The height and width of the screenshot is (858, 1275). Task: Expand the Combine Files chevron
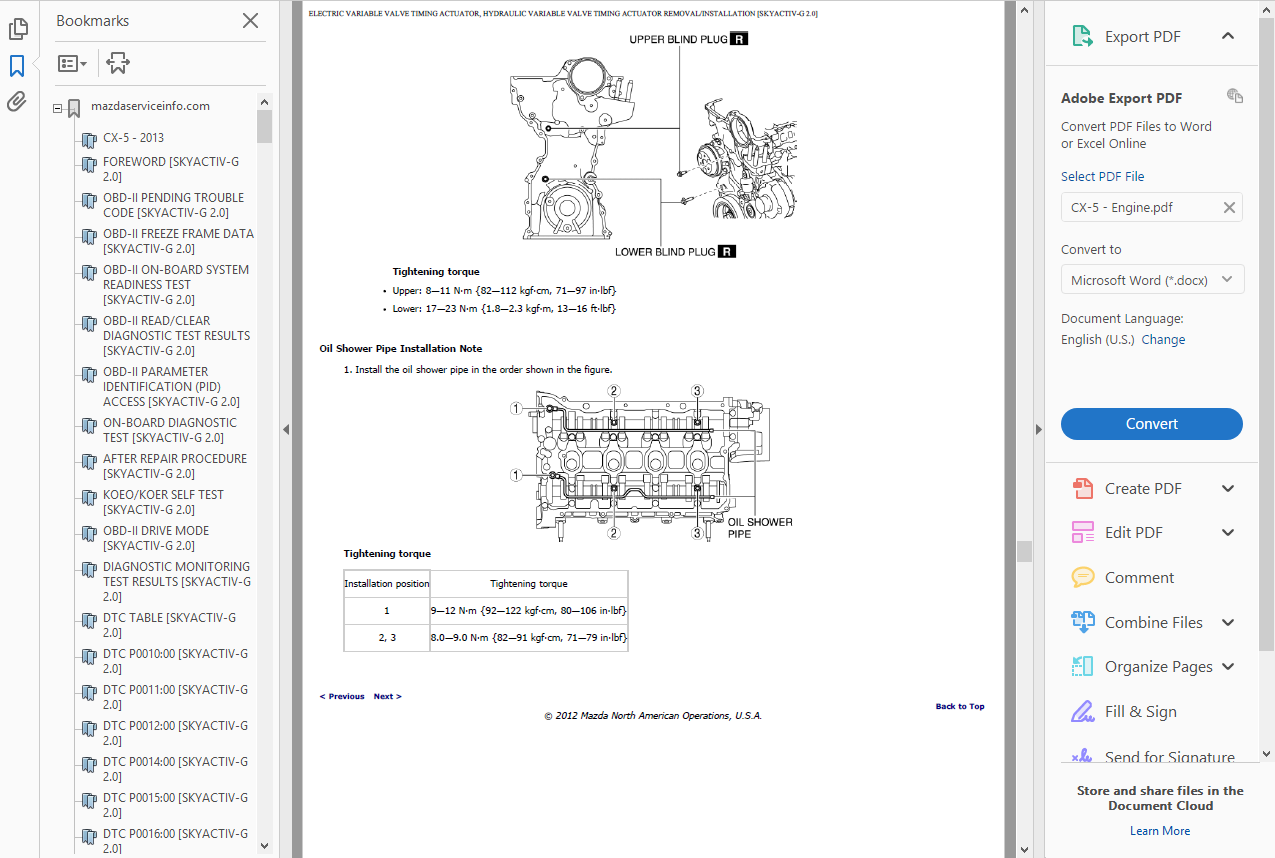click(x=1228, y=622)
